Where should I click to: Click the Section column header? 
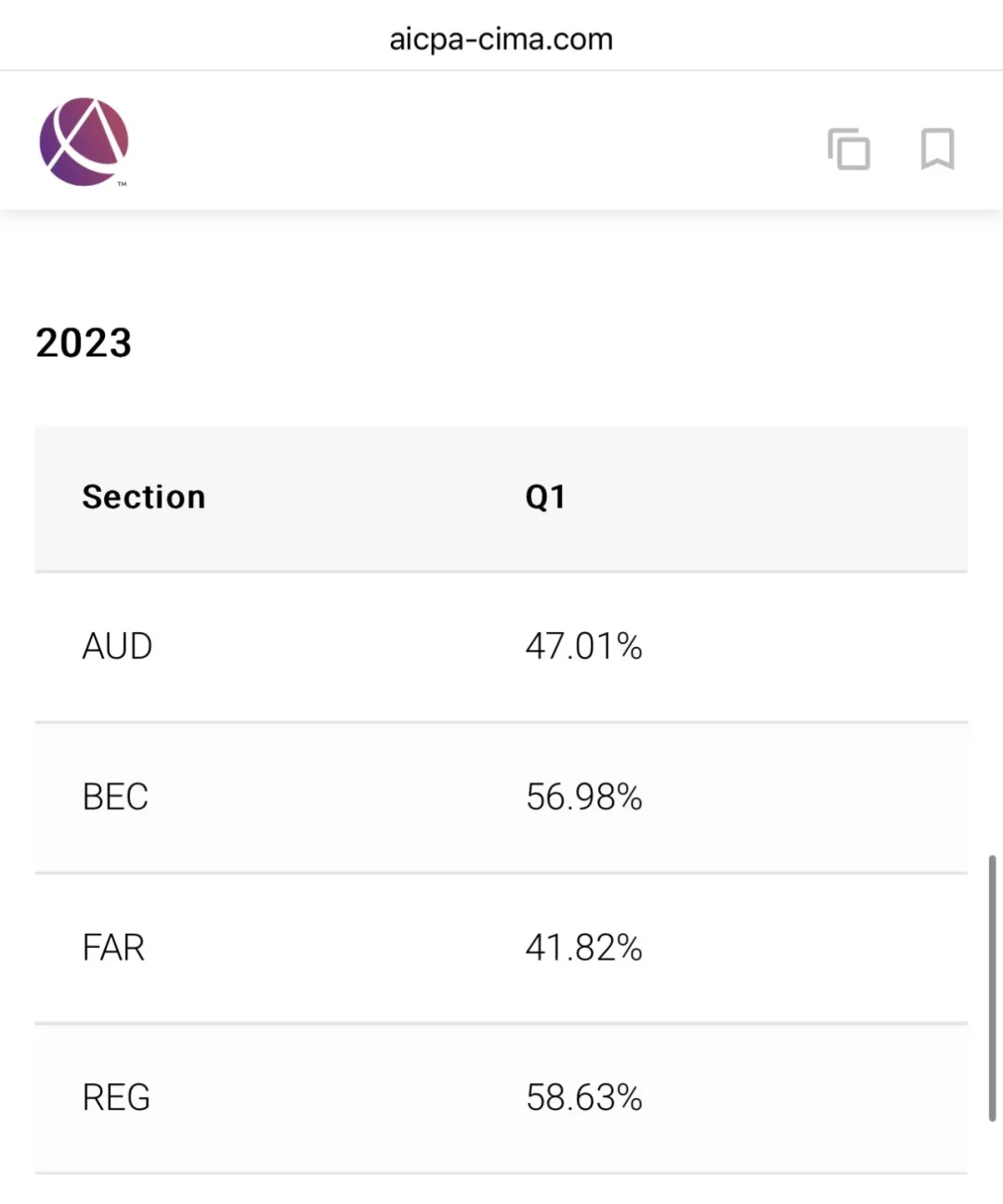[x=144, y=497]
